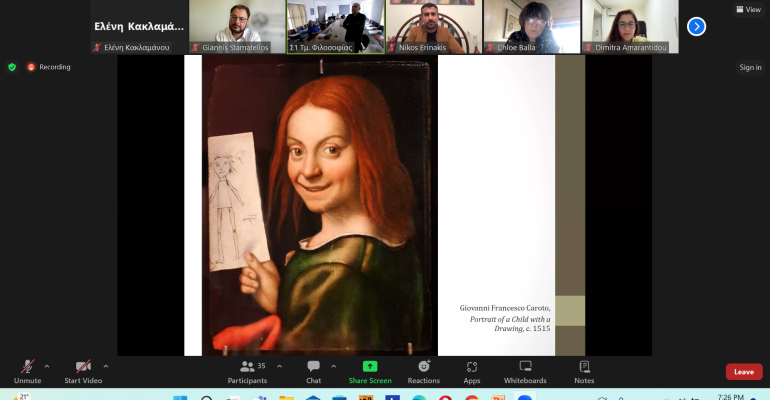
Task: Open the Chat panel
Action: point(313,372)
